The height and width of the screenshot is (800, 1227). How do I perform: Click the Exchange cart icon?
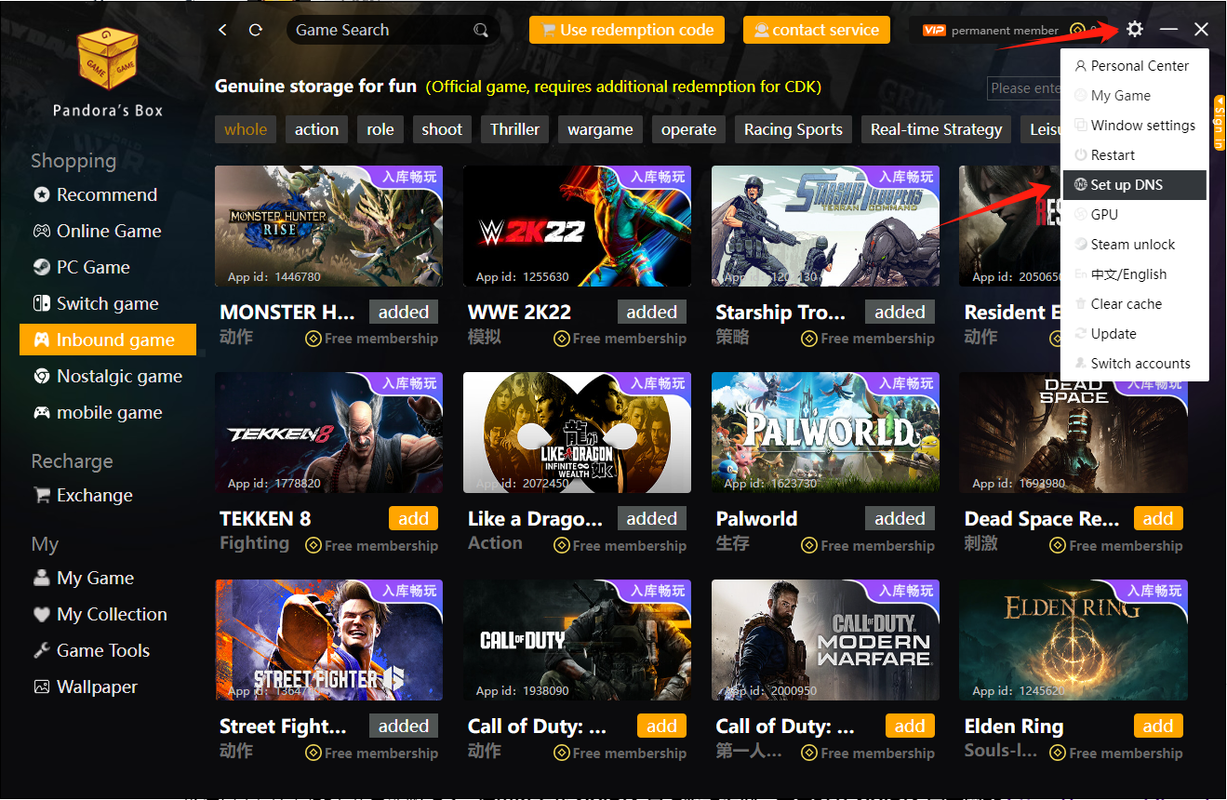[x=41, y=495]
